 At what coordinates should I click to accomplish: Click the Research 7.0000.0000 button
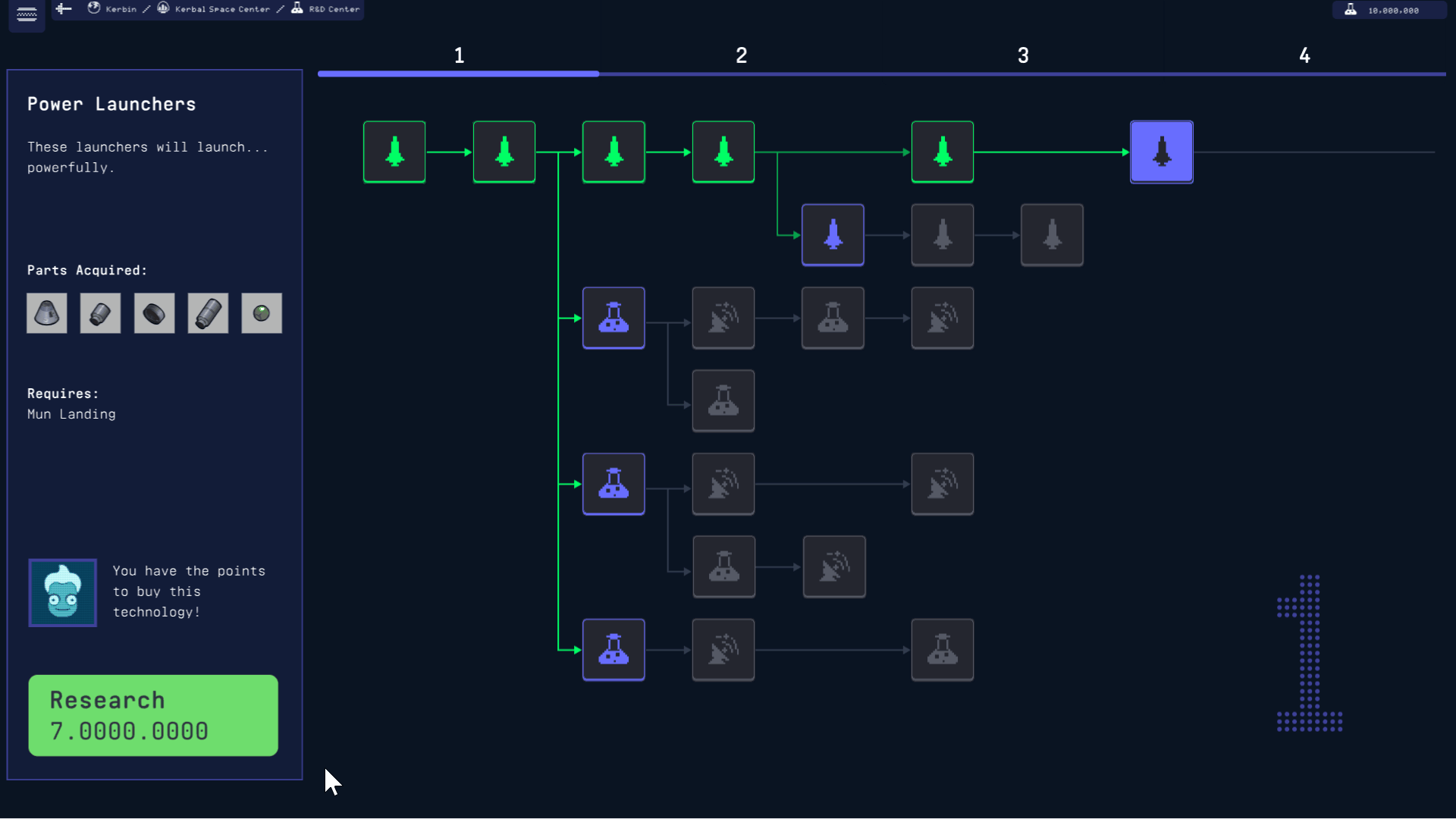(x=153, y=715)
